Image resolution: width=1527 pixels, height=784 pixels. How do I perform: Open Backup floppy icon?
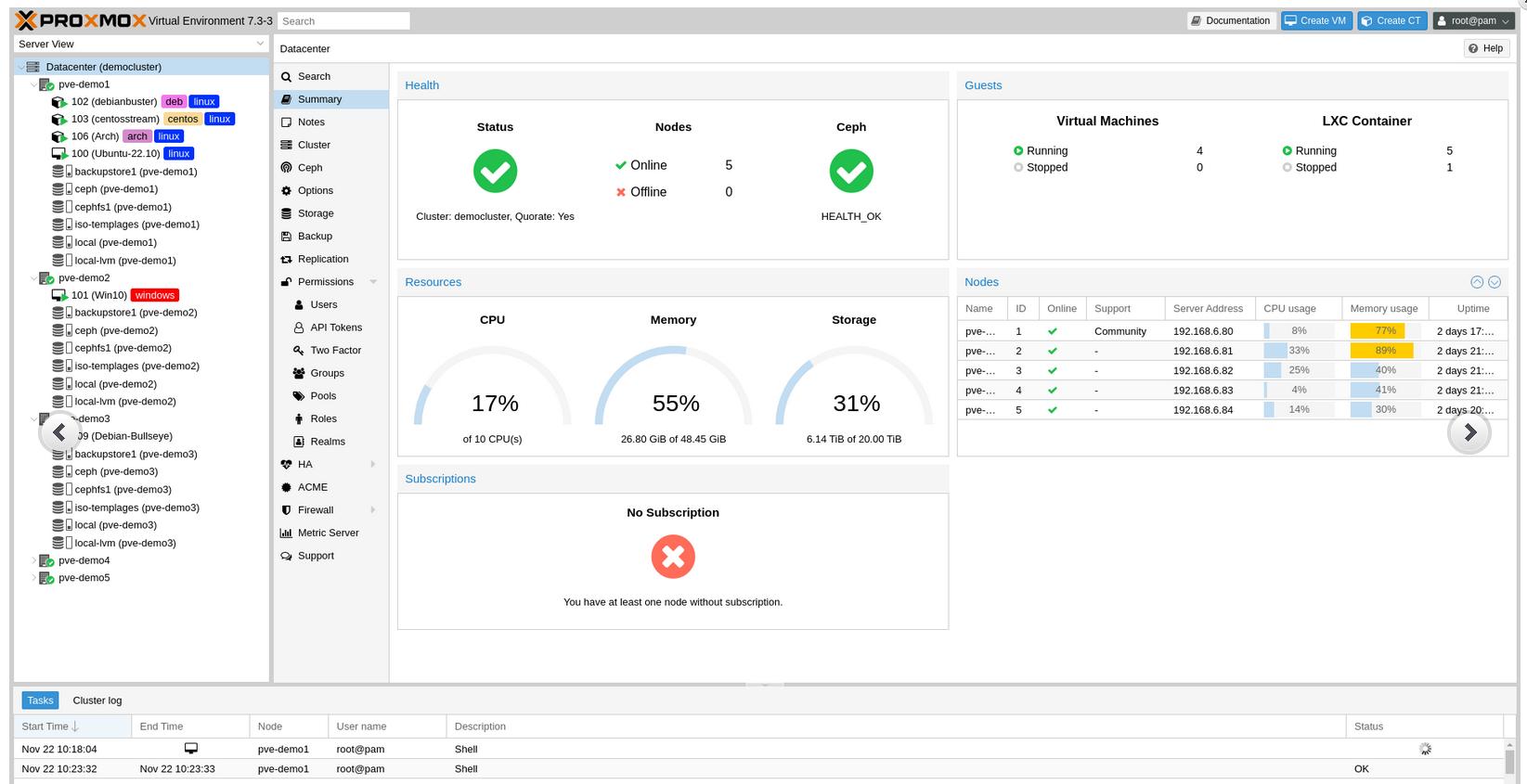click(286, 237)
